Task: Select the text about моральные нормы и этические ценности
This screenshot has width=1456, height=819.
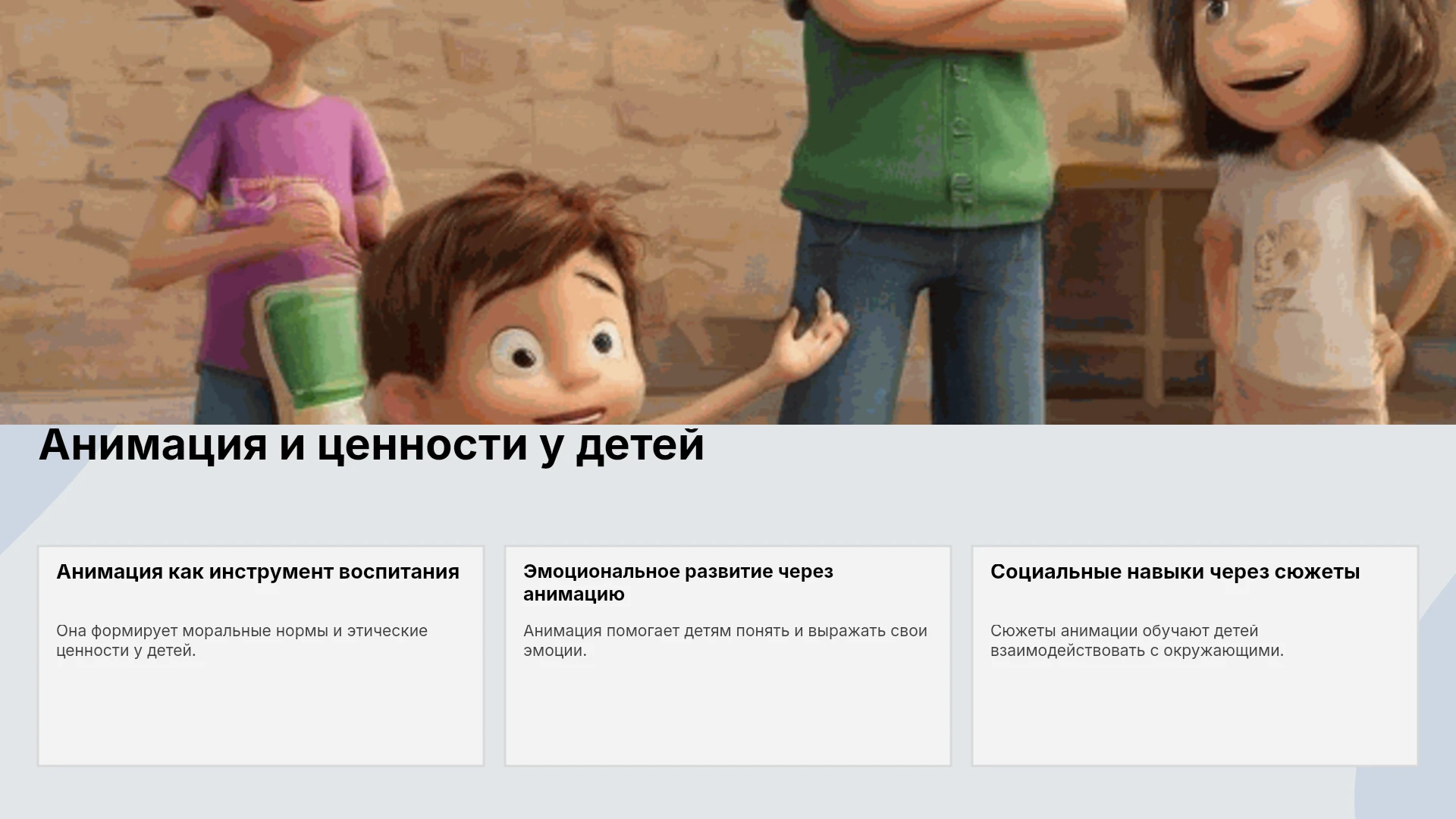Action: point(242,641)
